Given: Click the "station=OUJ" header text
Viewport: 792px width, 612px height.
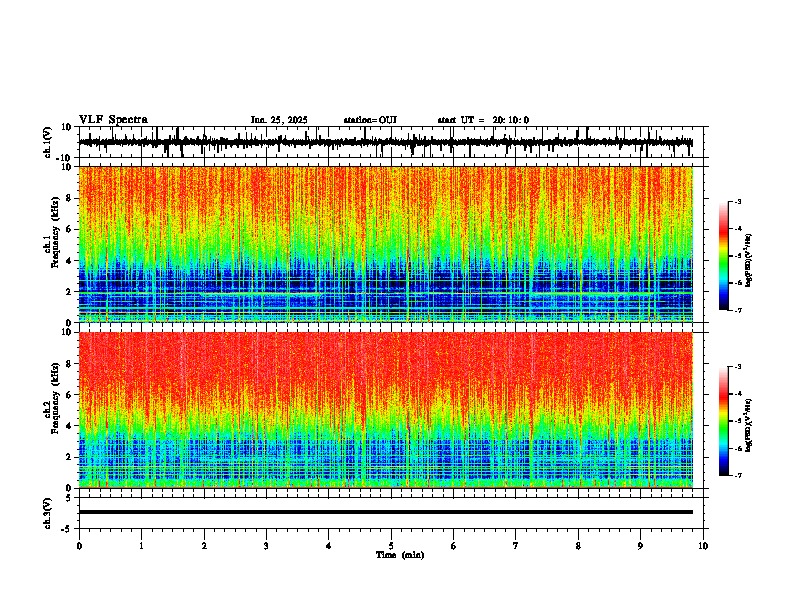Looking at the screenshot, I should (370, 120).
